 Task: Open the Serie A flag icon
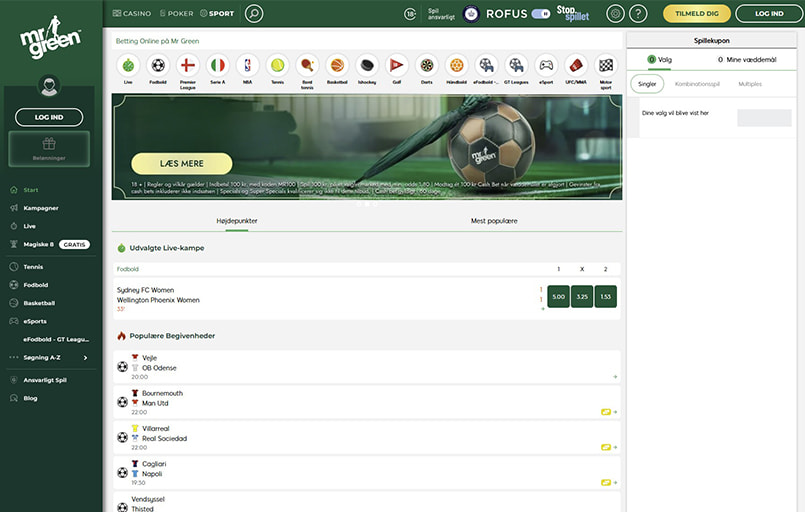point(217,65)
